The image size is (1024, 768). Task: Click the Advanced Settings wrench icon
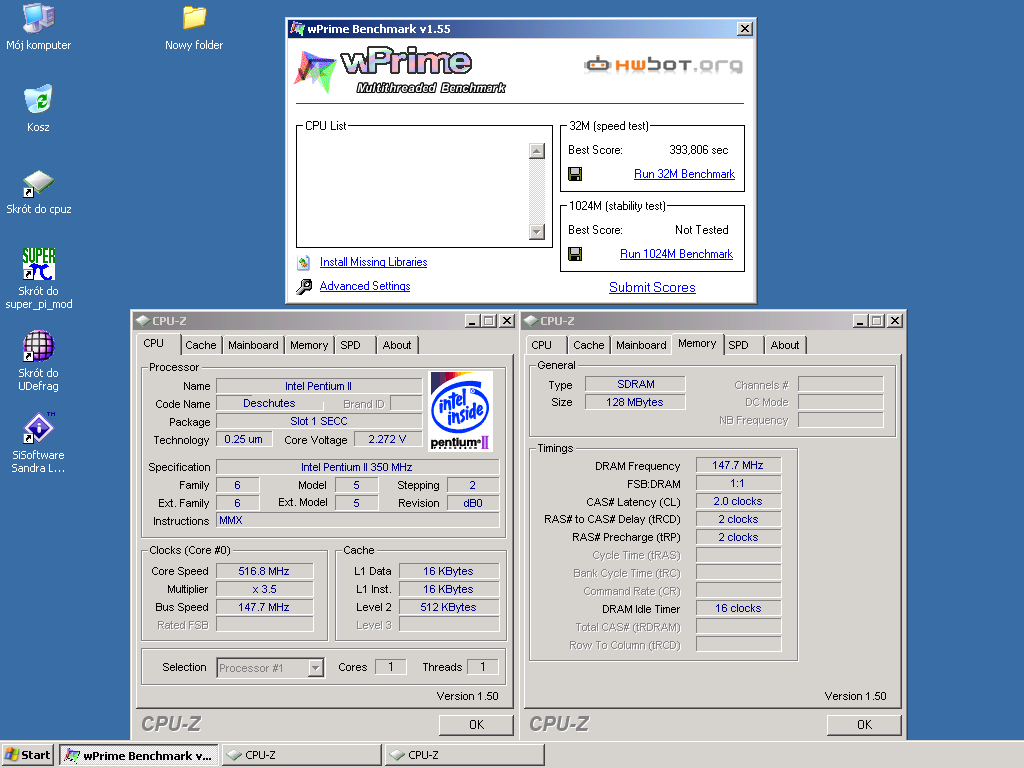point(304,287)
